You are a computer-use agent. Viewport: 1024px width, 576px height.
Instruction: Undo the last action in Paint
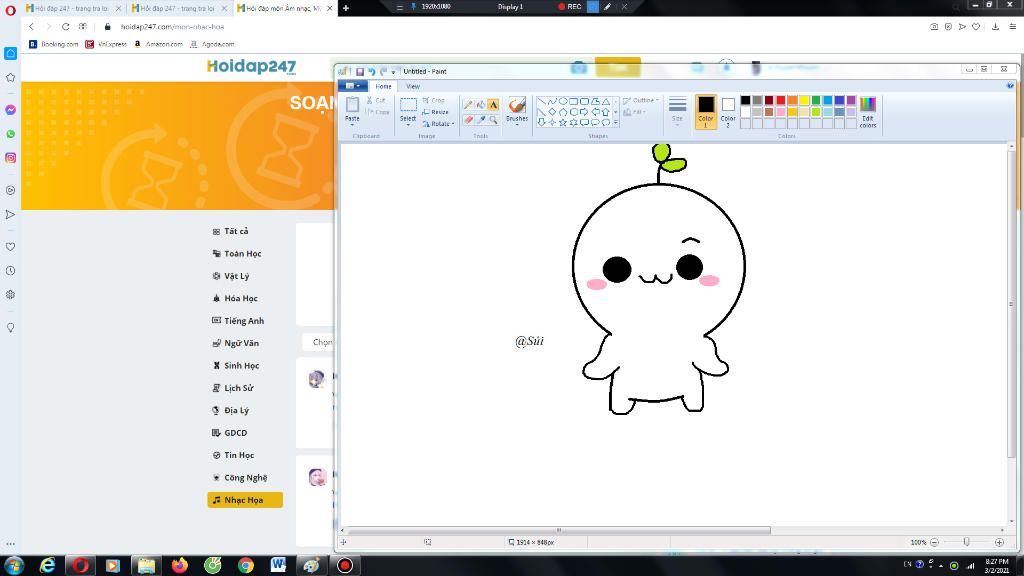pyautogui.click(x=372, y=71)
